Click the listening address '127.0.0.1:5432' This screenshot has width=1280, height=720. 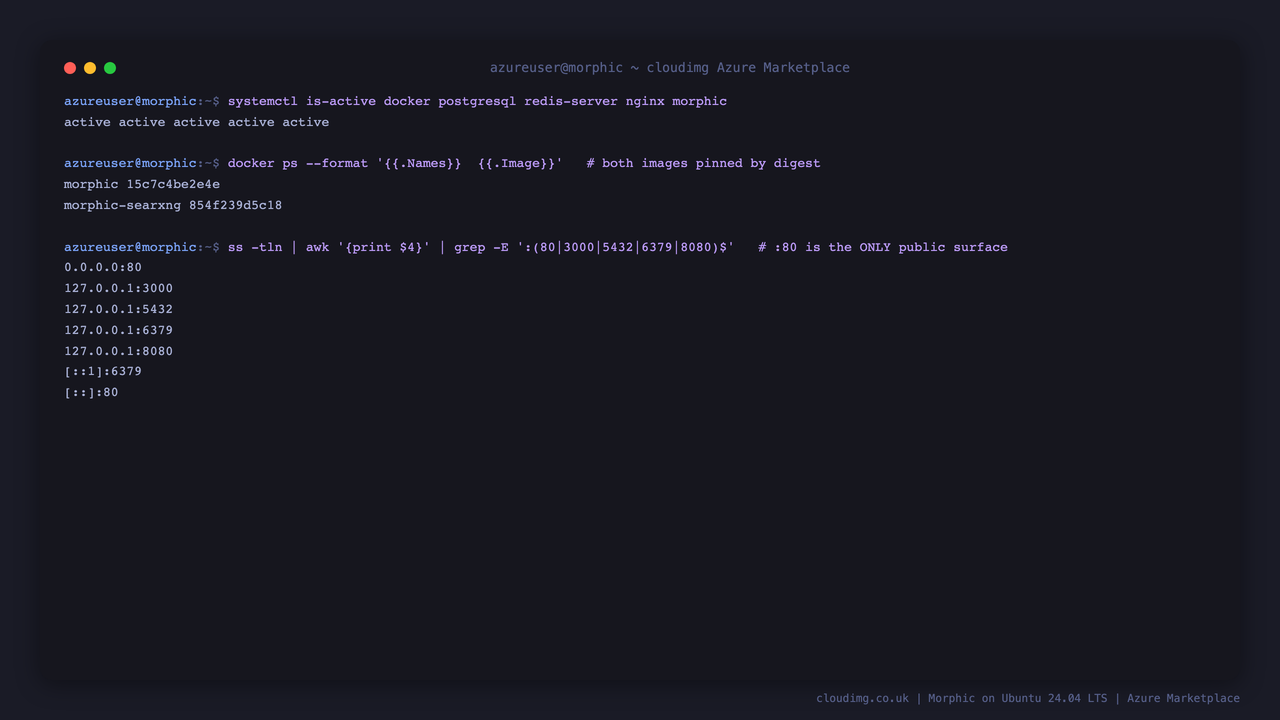(x=118, y=309)
